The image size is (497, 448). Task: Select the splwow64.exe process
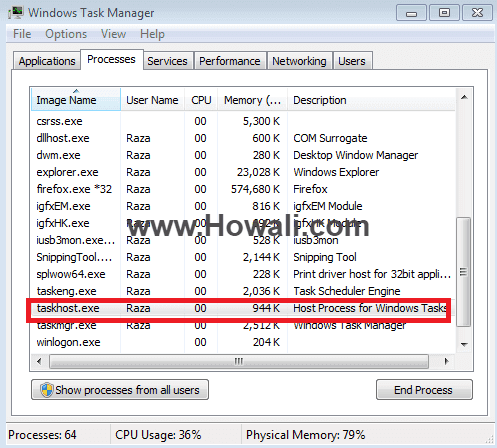(x=243, y=274)
